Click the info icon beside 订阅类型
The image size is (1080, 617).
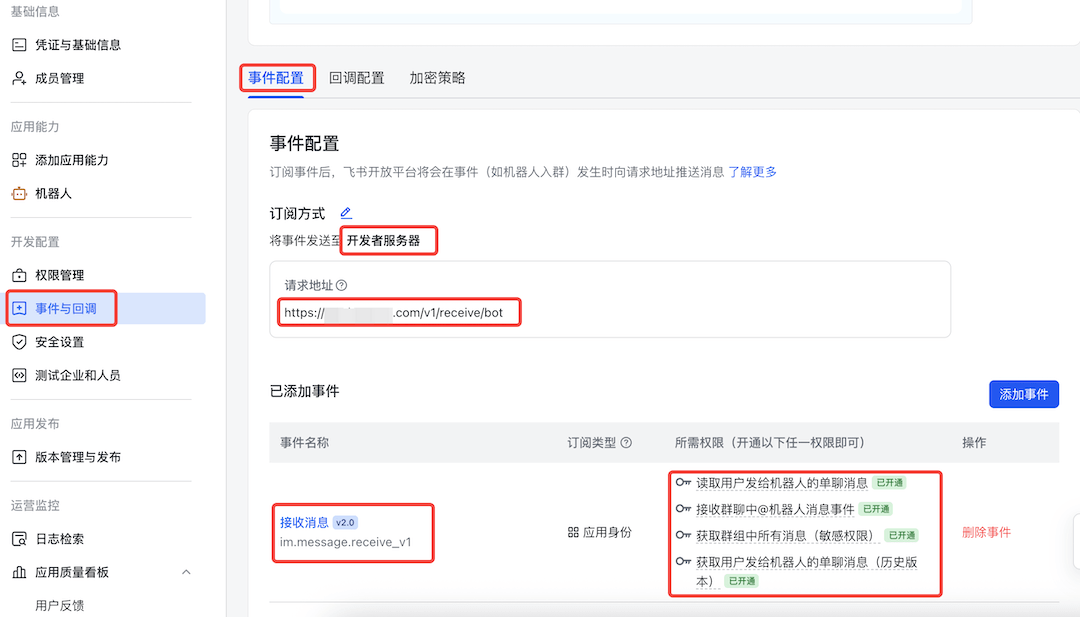pyautogui.click(x=626, y=442)
